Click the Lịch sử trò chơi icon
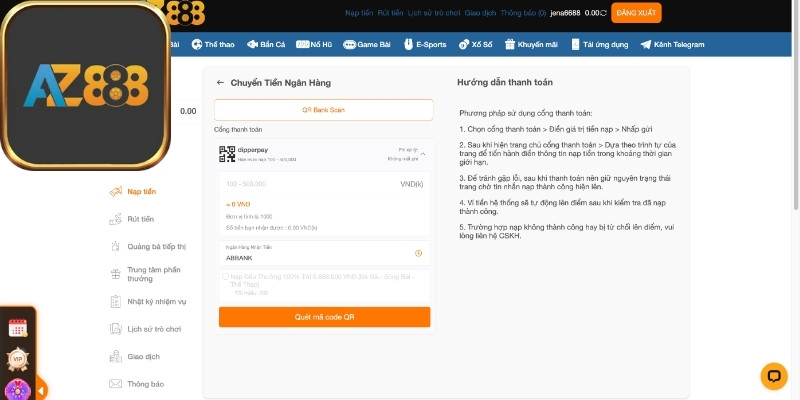The image size is (800, 400). tap(116, 329)
